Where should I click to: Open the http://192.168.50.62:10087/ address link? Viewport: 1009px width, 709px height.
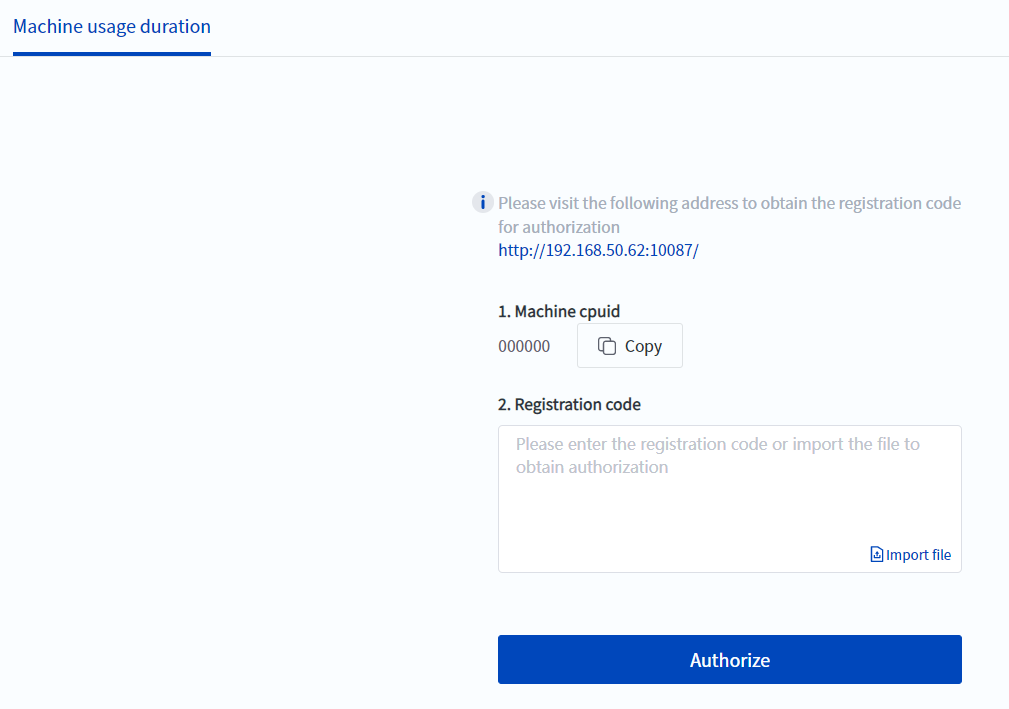598,251
